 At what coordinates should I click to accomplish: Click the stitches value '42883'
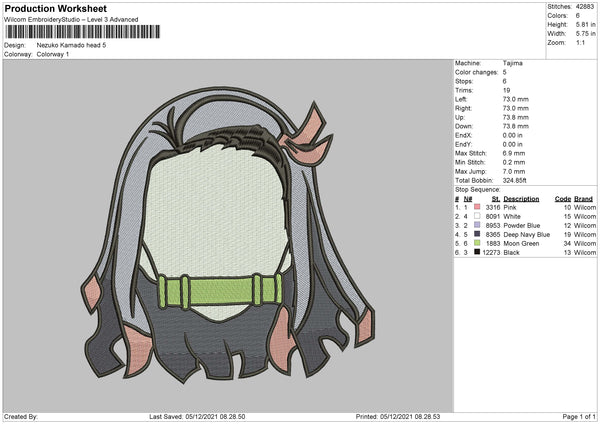pyautogui.click(x=585, y=7)
